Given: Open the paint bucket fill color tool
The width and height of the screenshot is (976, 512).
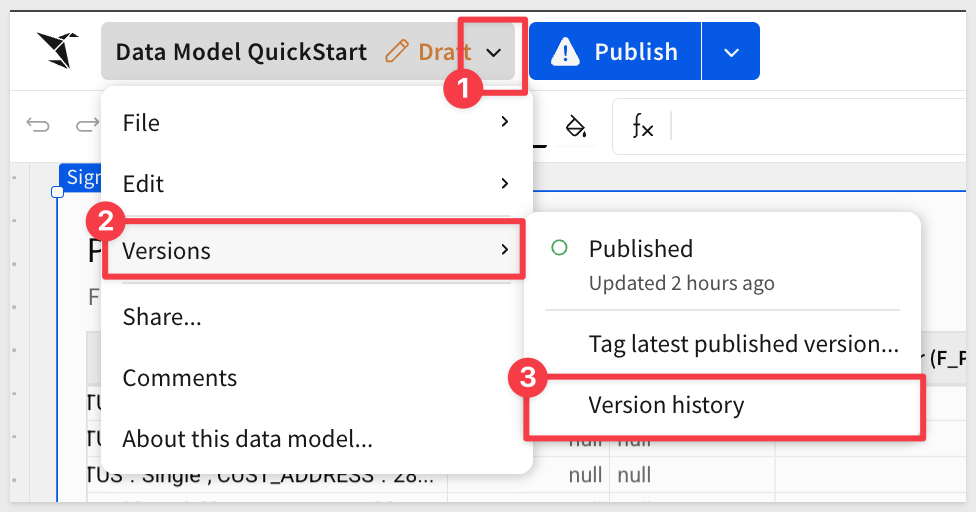Looking at the screenshot, I should click(575, 126).
